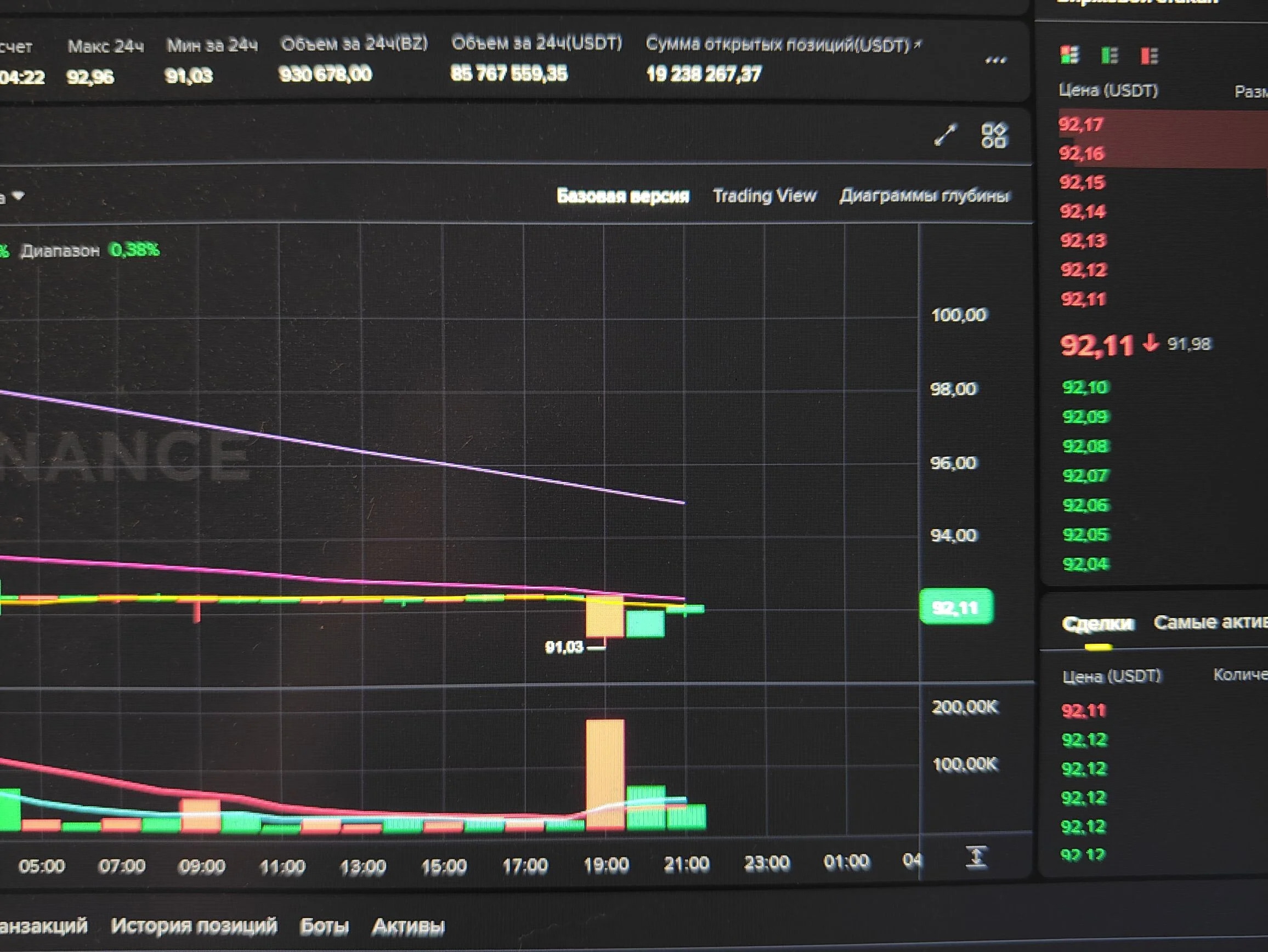
Task: Click ask price 92,17 in order book
Action: click(x=1080, y=124)
